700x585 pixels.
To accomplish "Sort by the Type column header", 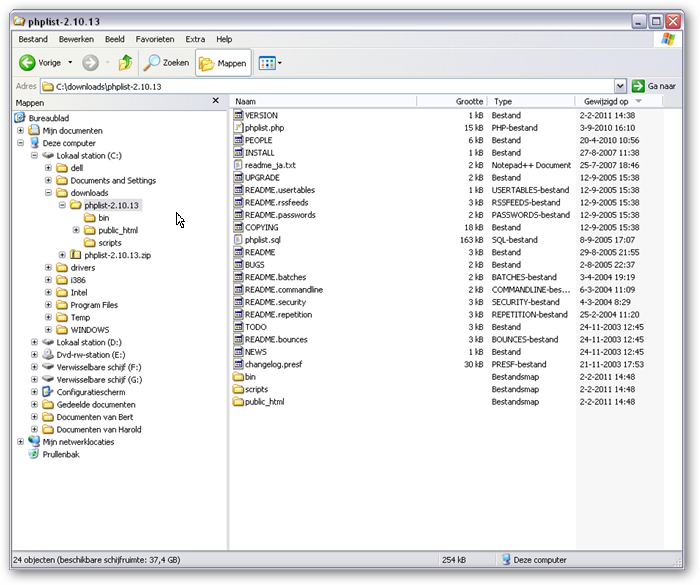I will tap(531, 101).
